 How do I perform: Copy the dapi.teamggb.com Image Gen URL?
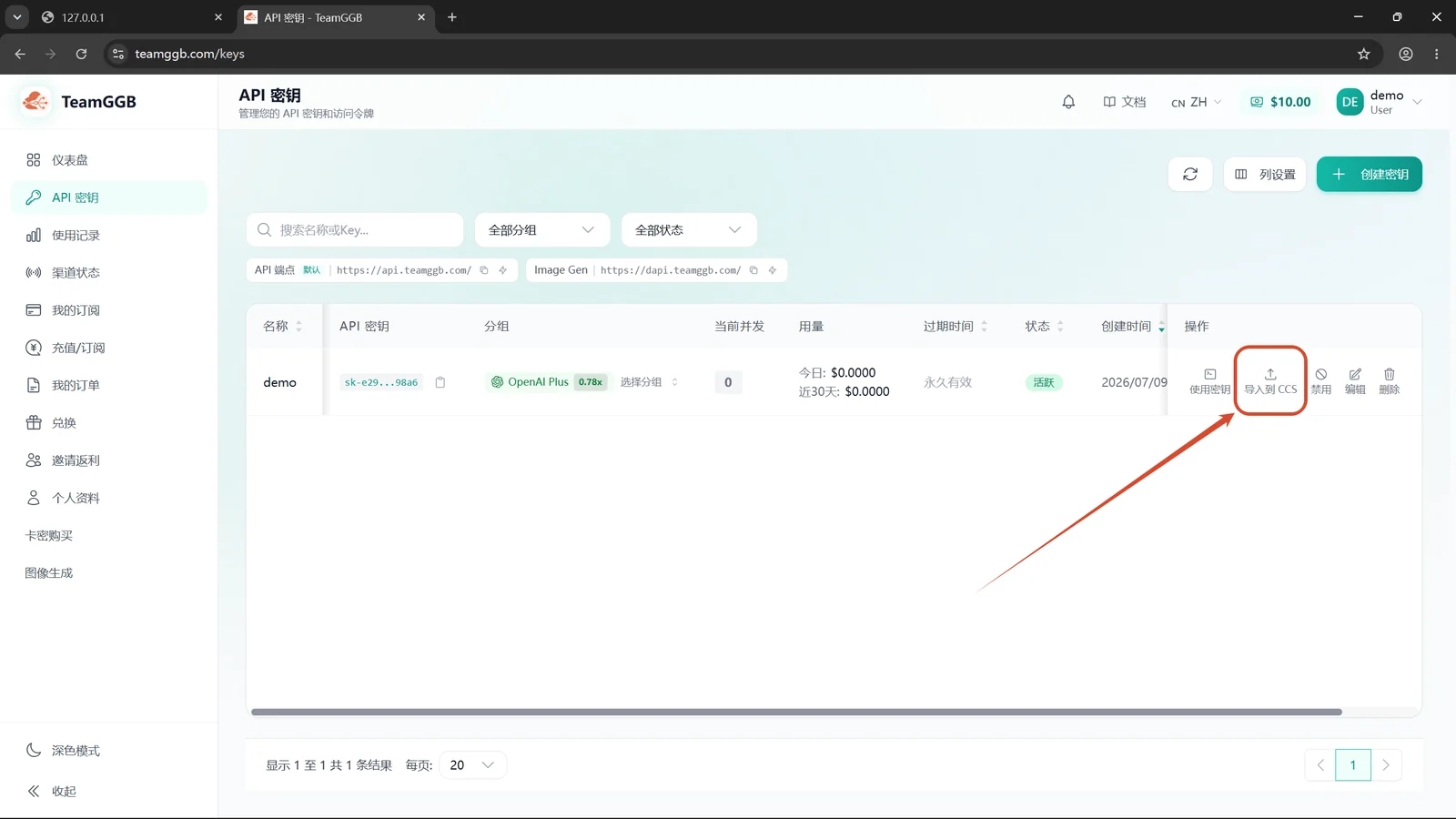click(753, 270)
